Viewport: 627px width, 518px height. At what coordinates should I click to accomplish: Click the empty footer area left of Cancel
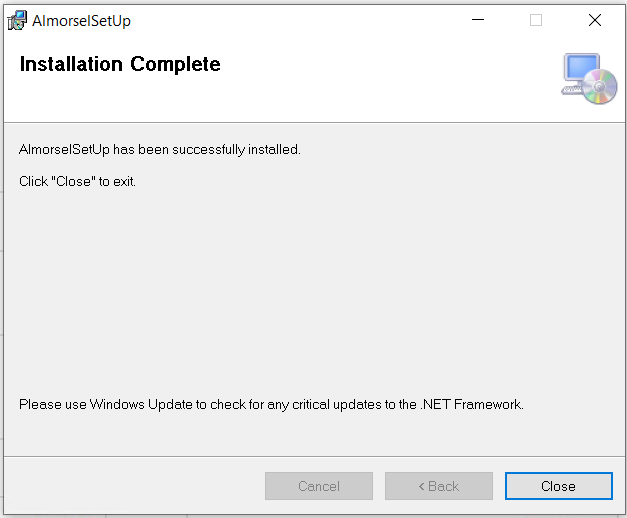[134, 486]
